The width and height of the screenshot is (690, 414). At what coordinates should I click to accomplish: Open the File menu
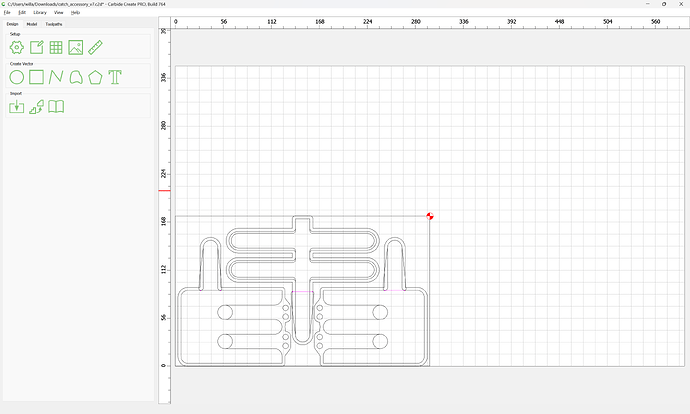(7, 12)
